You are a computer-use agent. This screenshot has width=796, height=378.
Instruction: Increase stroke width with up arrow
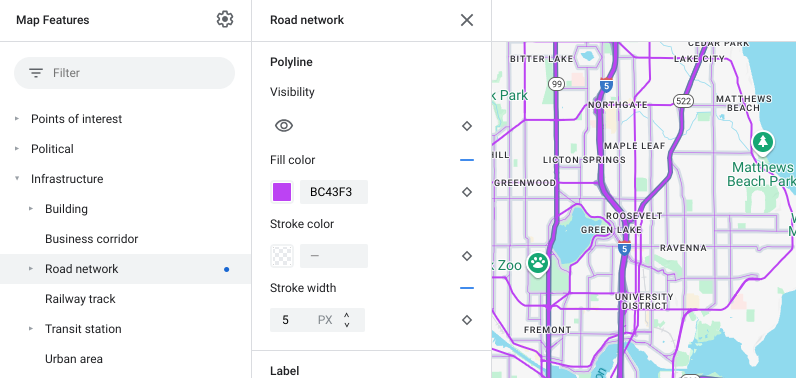point(347,316)
